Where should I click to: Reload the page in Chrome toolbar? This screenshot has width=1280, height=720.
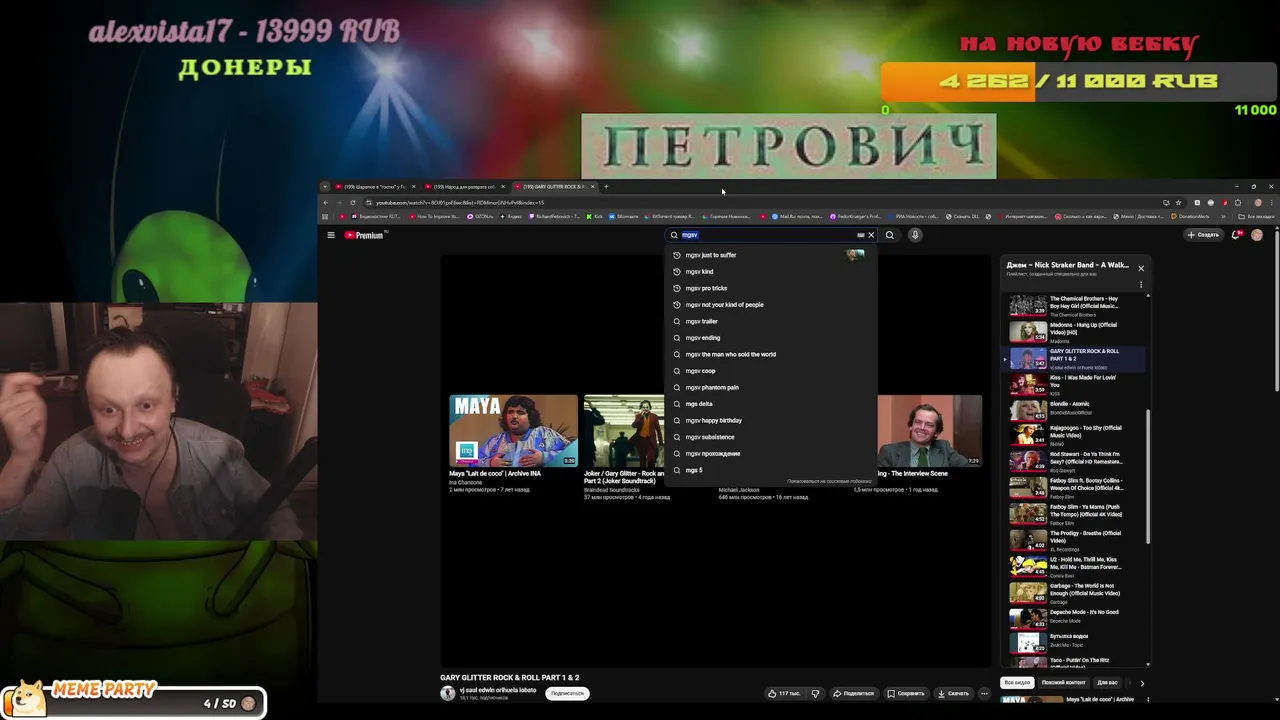click(x=352, y=202)
